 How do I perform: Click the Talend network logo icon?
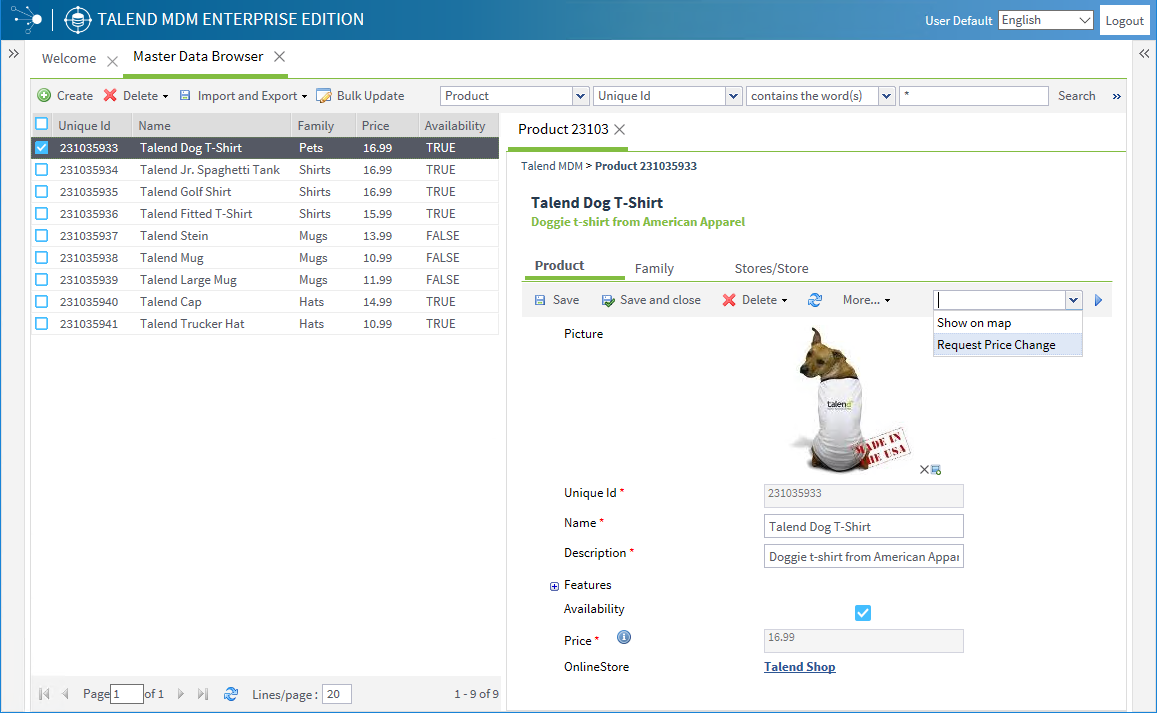[x=27, y=19]
